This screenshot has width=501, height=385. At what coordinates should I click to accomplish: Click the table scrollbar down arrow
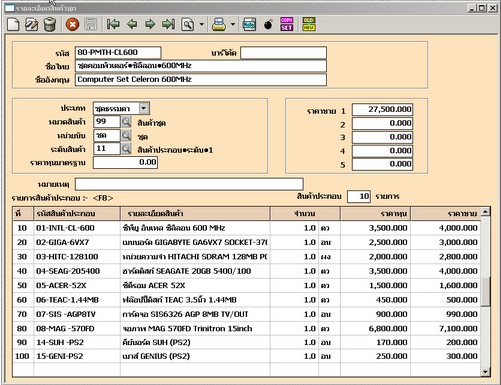(485, 372)
